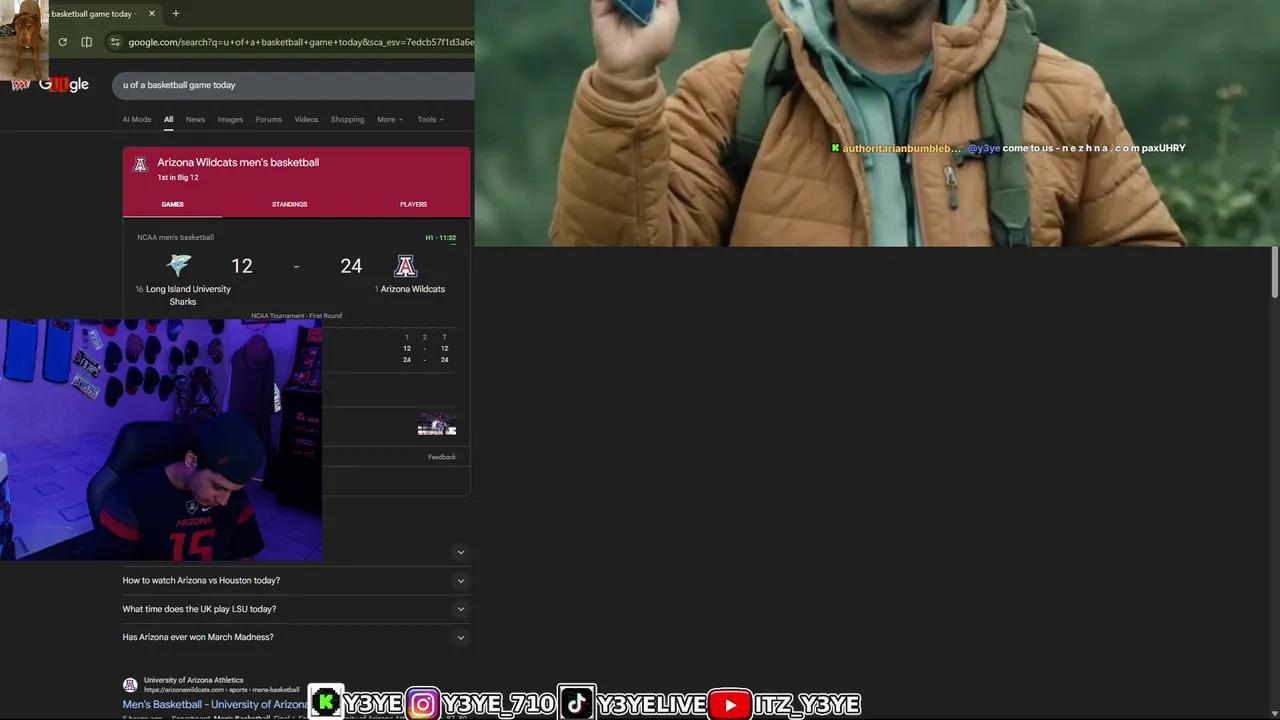Expand How to watch Arizona vs Houston question
Screen dimensions: 1280x720
pos(296,580)
